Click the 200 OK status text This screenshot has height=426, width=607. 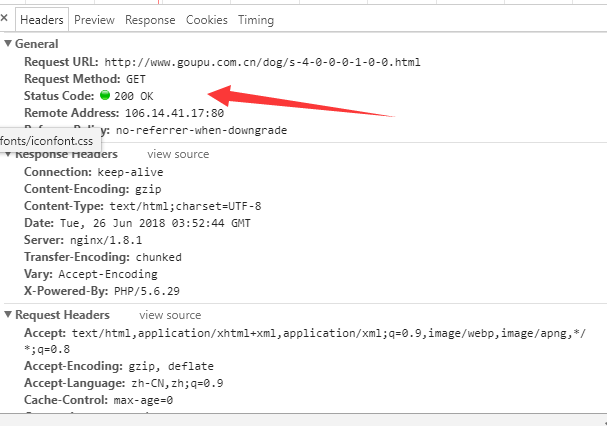[134, 96]
